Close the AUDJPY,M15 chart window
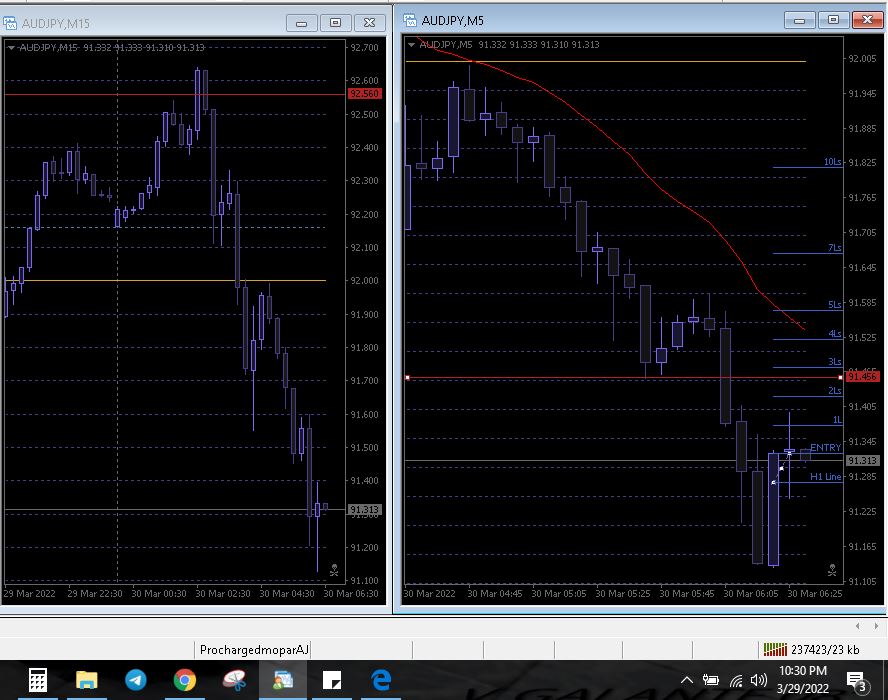Viewport: 888px width, 700px height. [x=369, y=23]
